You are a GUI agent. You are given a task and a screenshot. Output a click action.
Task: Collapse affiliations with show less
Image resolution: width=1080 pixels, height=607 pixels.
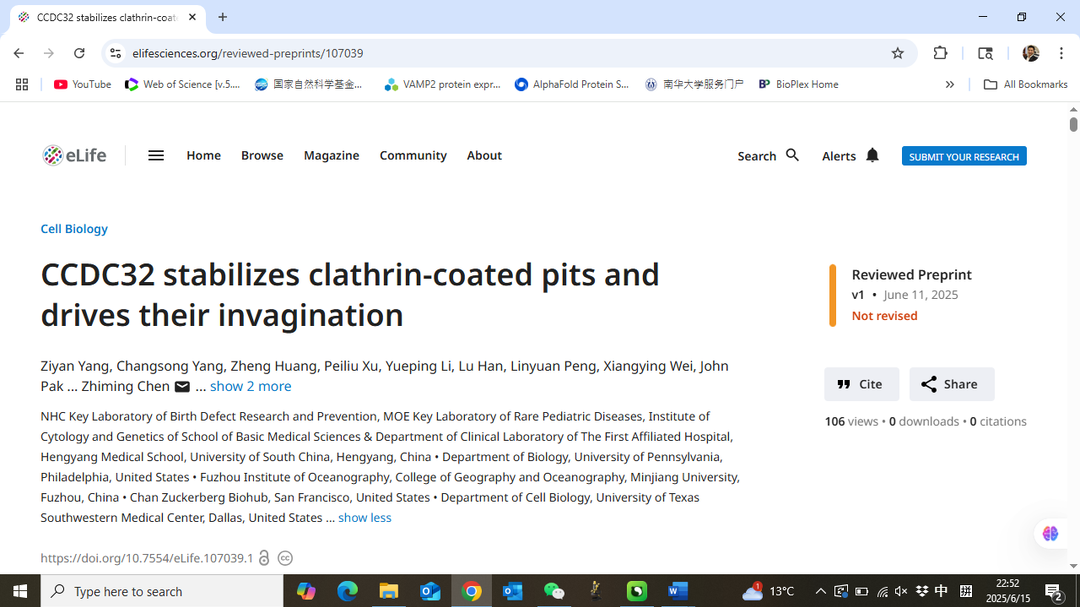(x=364, y=517)
